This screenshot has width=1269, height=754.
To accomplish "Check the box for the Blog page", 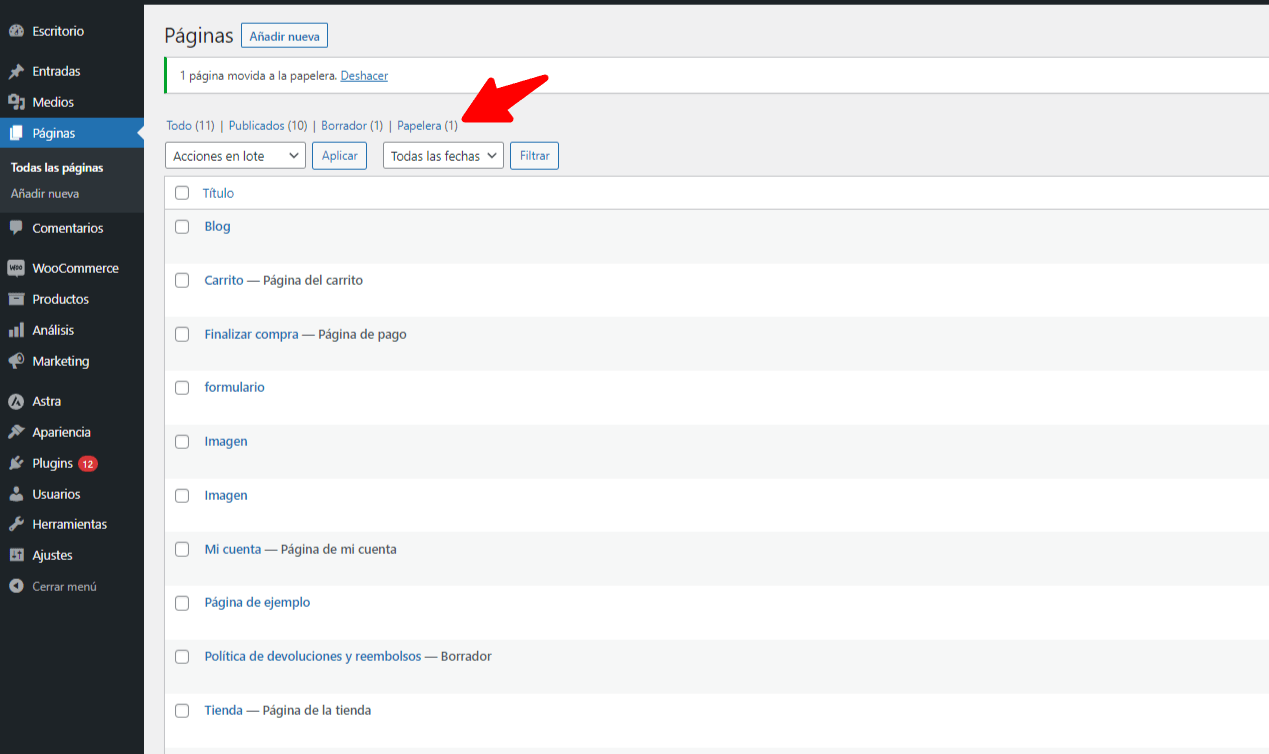I will pos(182,227).
